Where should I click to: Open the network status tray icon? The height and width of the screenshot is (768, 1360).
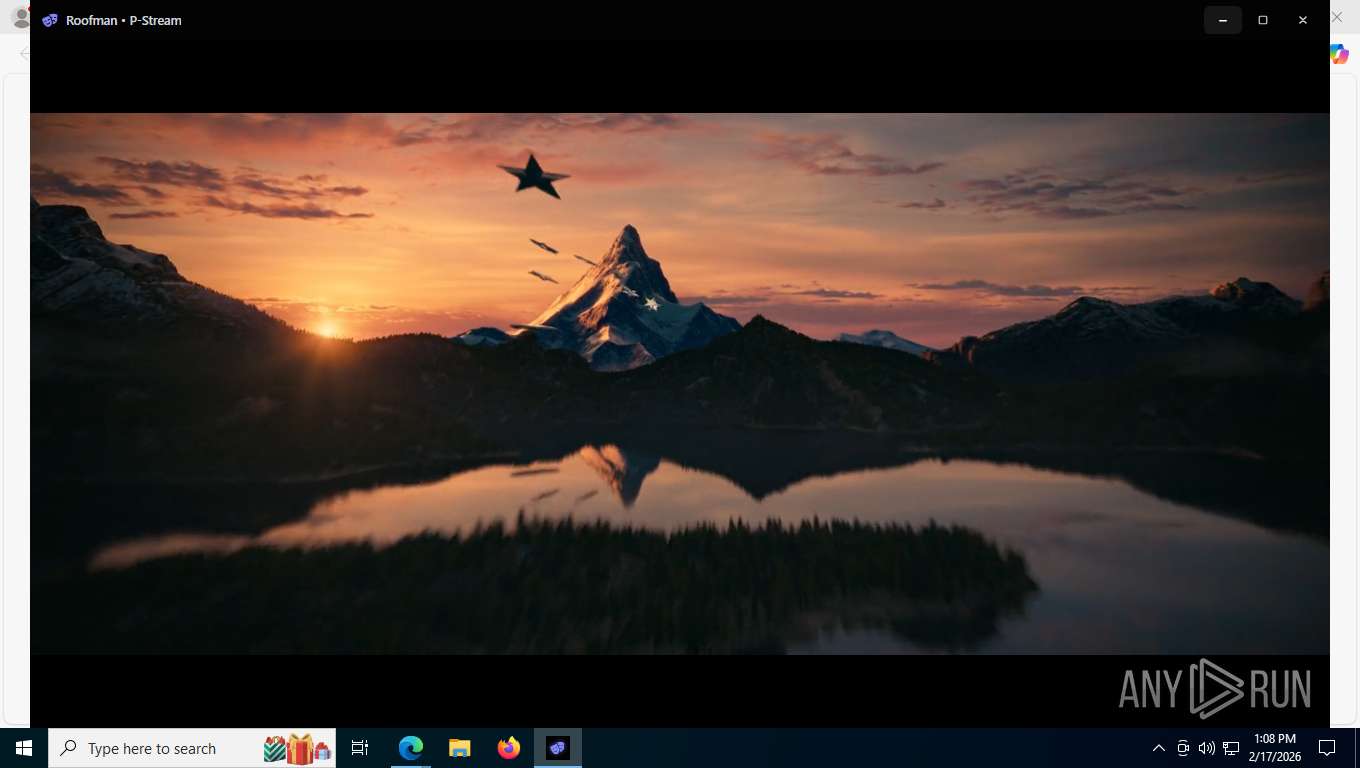pos(1231,748)
